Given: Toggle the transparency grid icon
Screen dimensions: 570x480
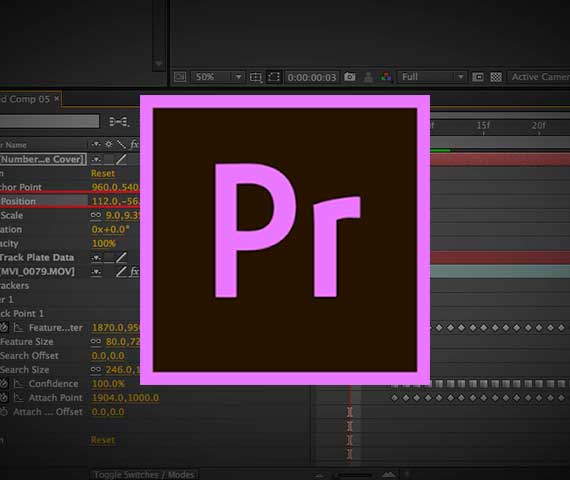Looking at the screenshot, I should [496, 77].
